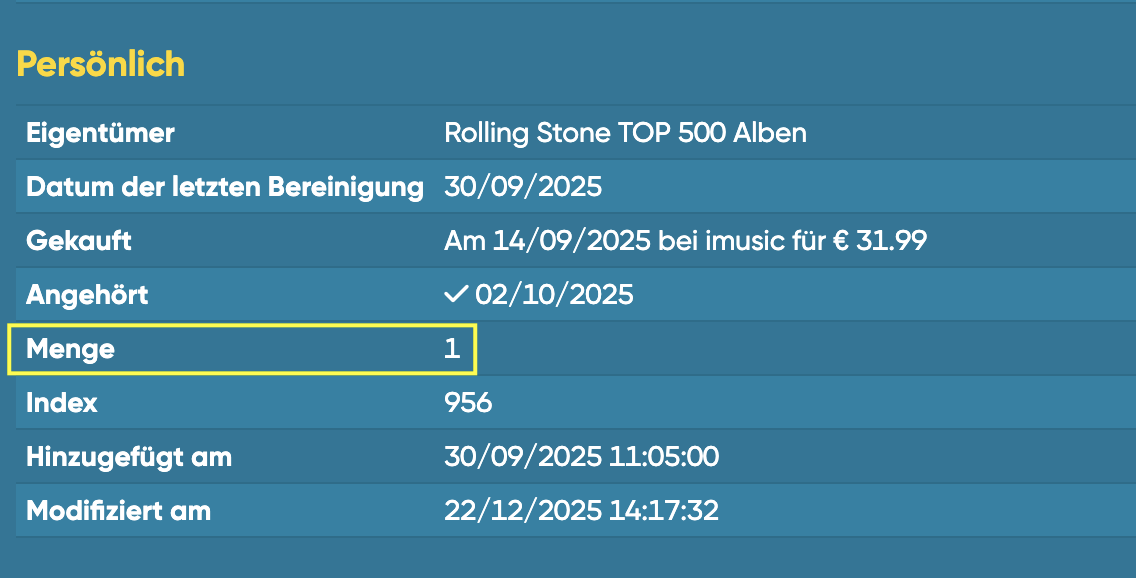Select the Gekauft field label
Screen dimensions: 1136x578
[79, 240]
